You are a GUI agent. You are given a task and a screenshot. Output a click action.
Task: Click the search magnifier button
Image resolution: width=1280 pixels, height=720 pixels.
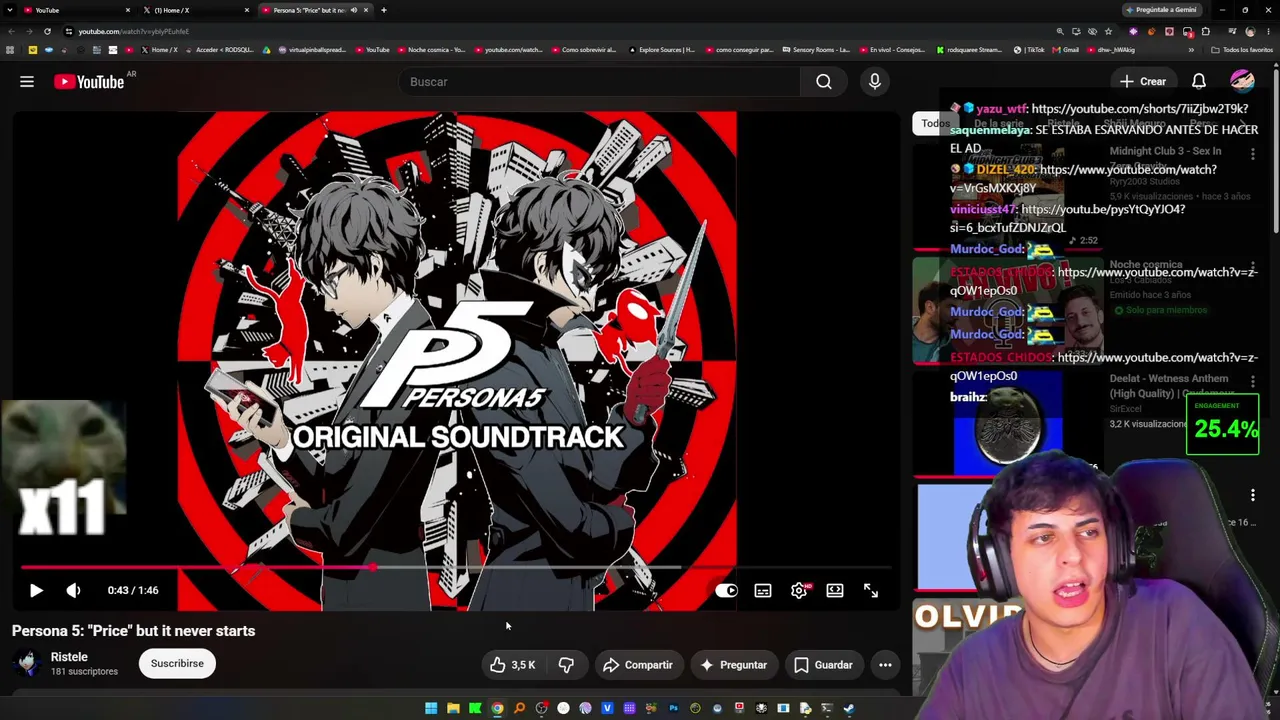(x=824, y=82)
